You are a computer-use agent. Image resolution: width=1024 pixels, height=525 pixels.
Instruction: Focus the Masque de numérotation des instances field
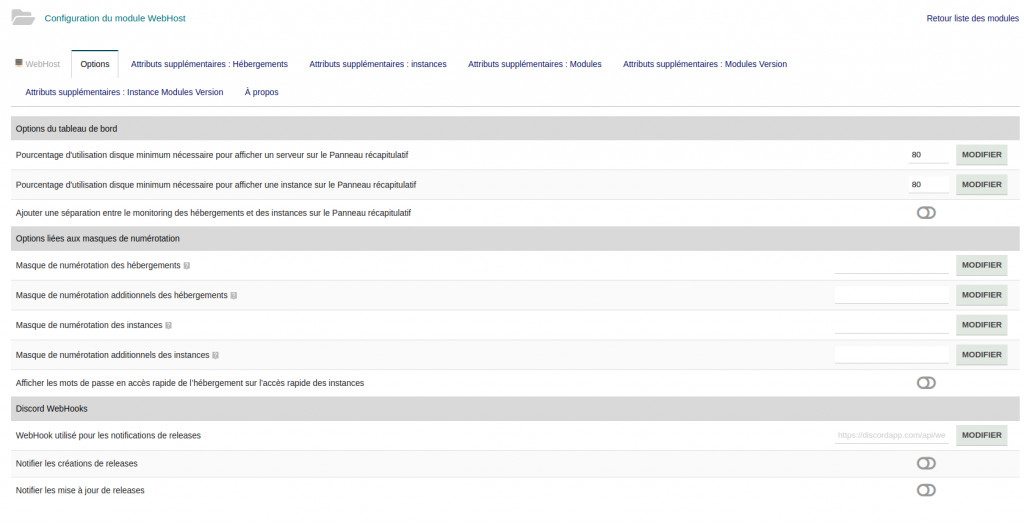(x=891, y=325)
